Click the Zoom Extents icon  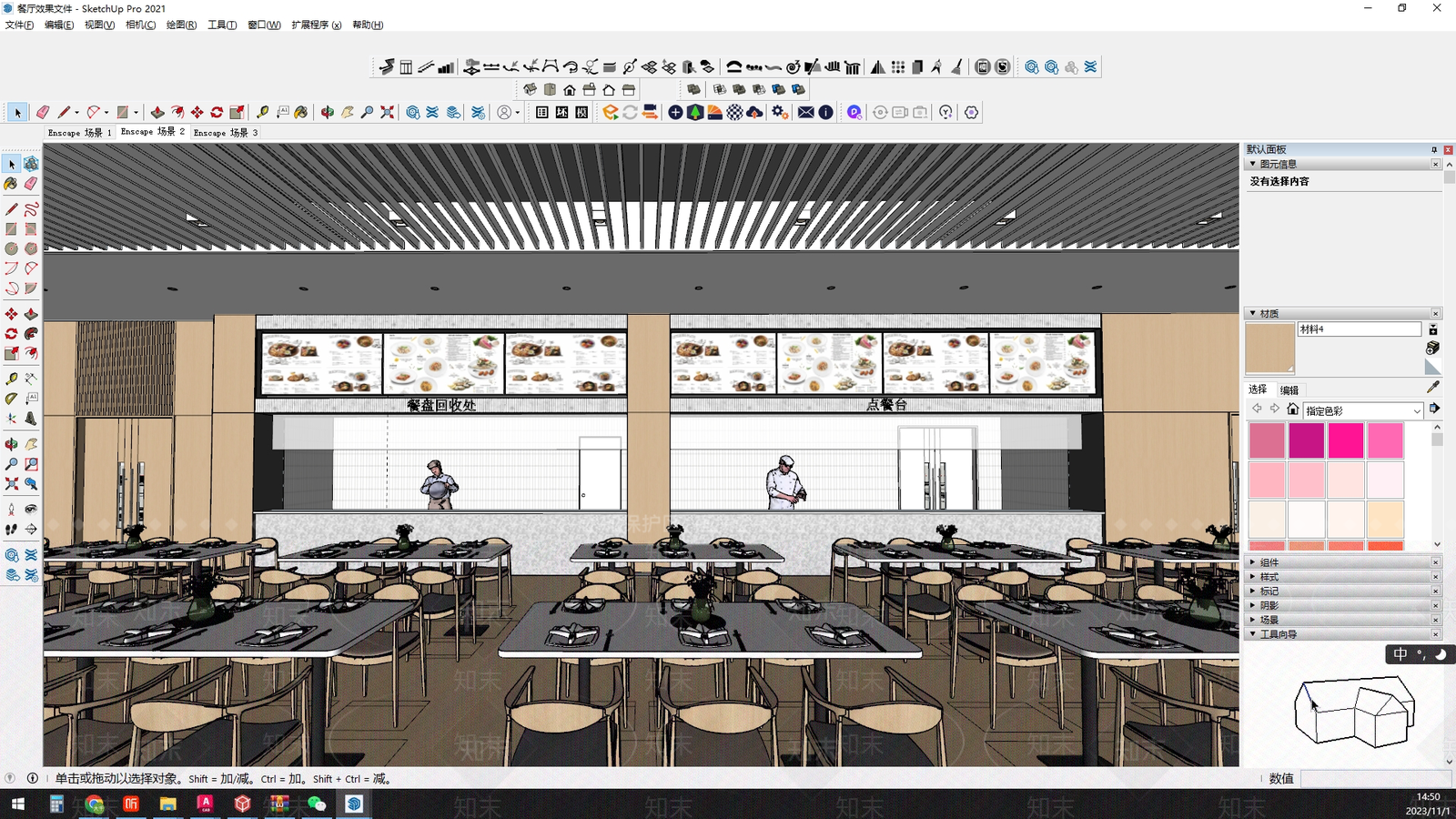point(388,112)
